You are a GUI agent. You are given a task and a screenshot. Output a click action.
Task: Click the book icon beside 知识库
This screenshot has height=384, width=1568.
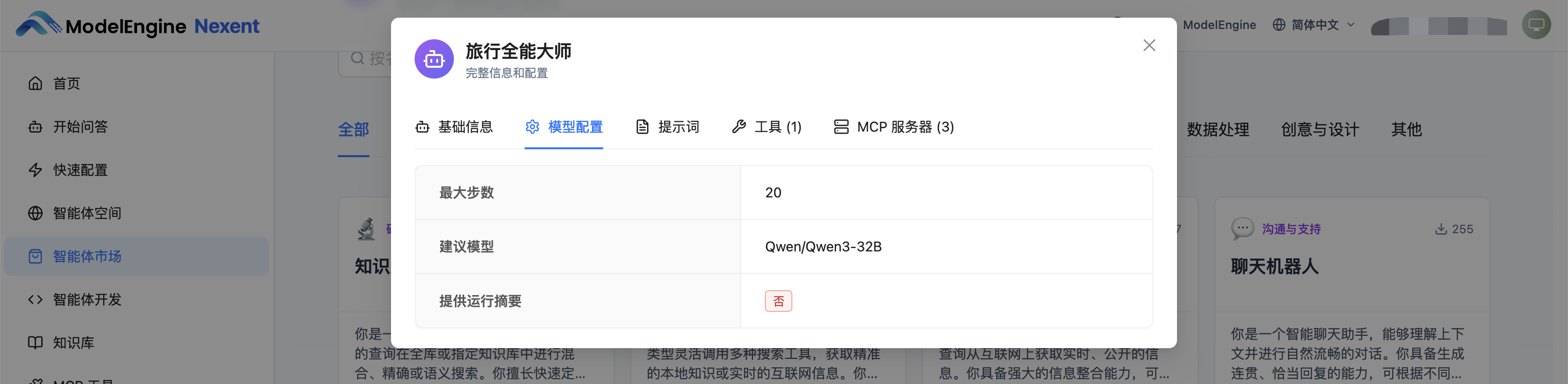[35, 343]
